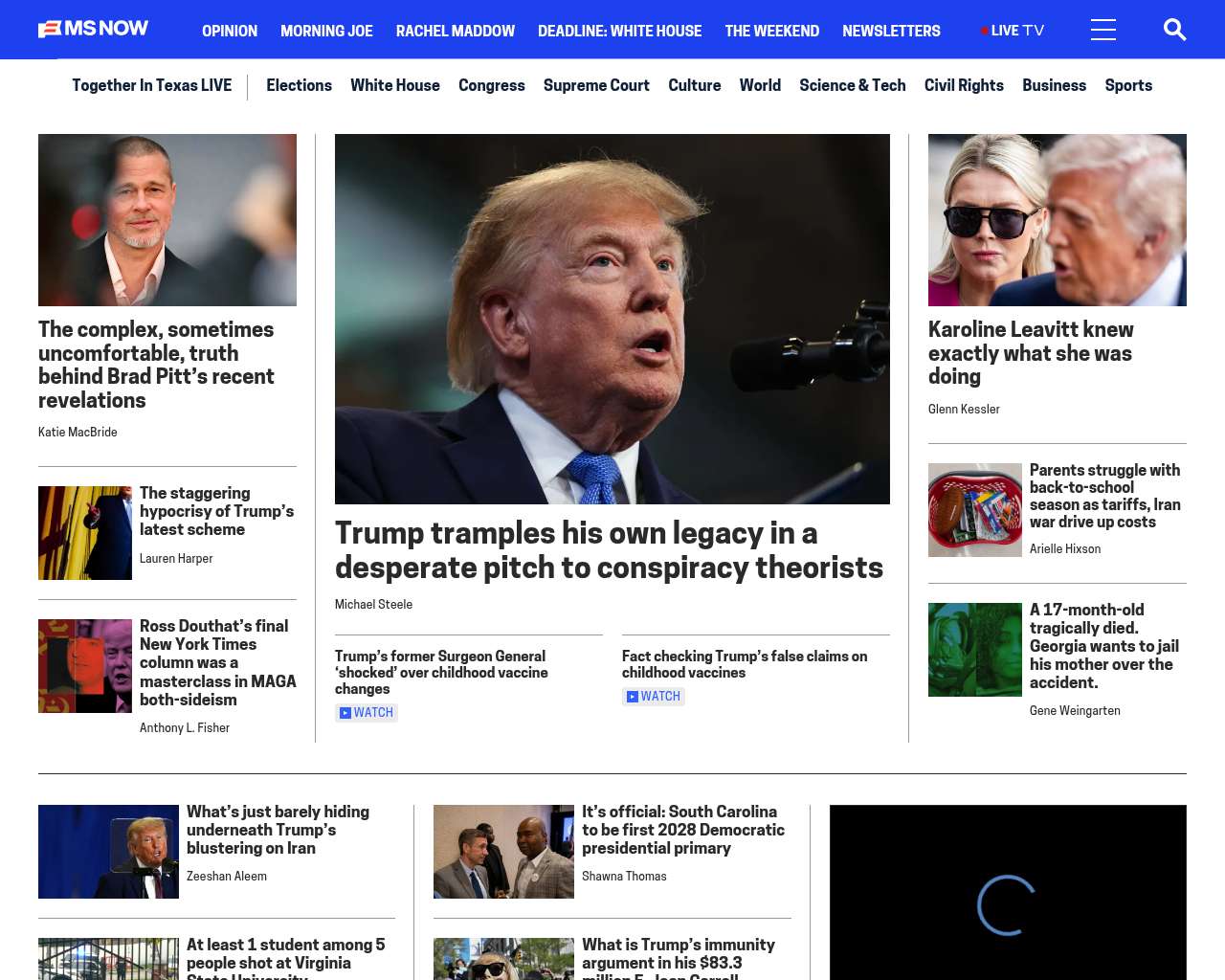View author Gene Weingarten
The height and width of the screenshot is (980, 1225).
tap(1075, 711)
